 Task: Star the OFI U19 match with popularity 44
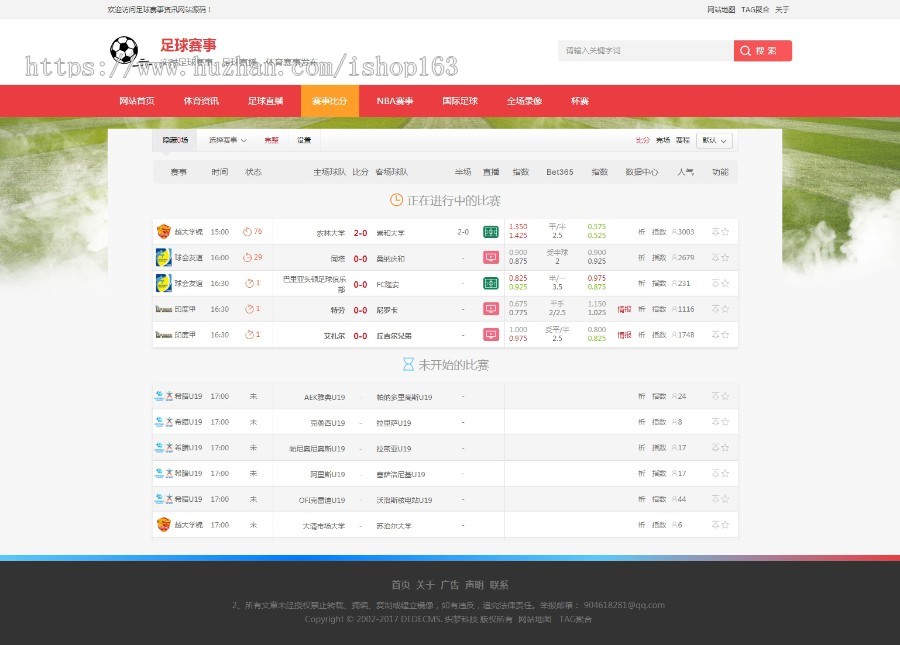click(725, 499)
